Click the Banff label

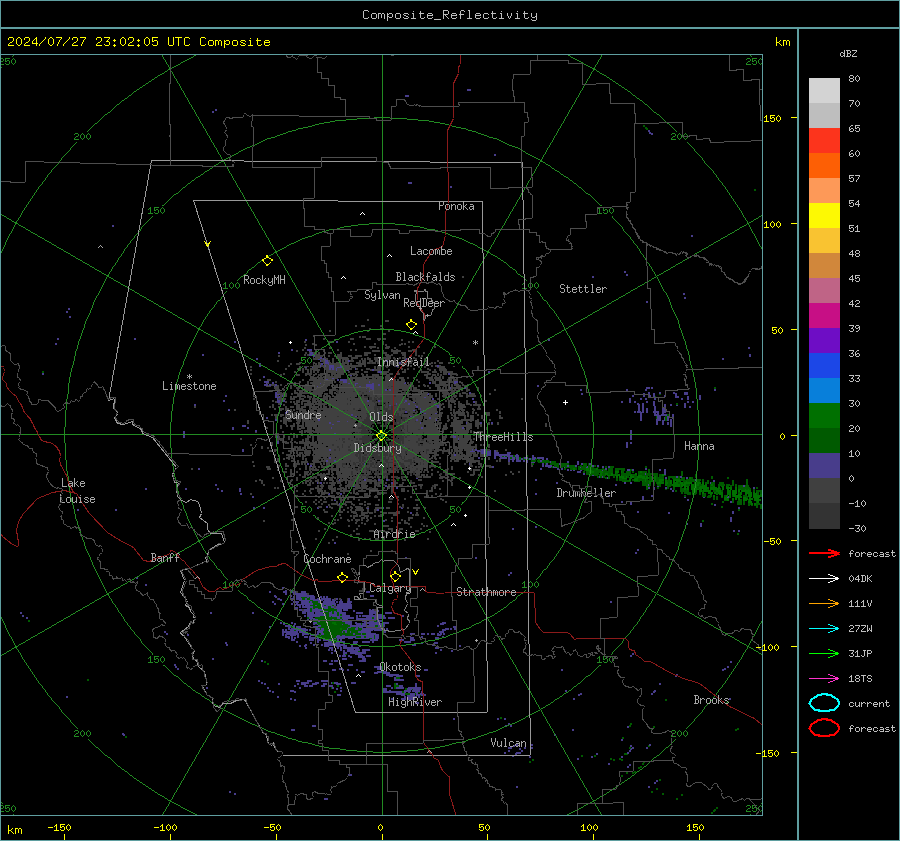pos(165,558)
